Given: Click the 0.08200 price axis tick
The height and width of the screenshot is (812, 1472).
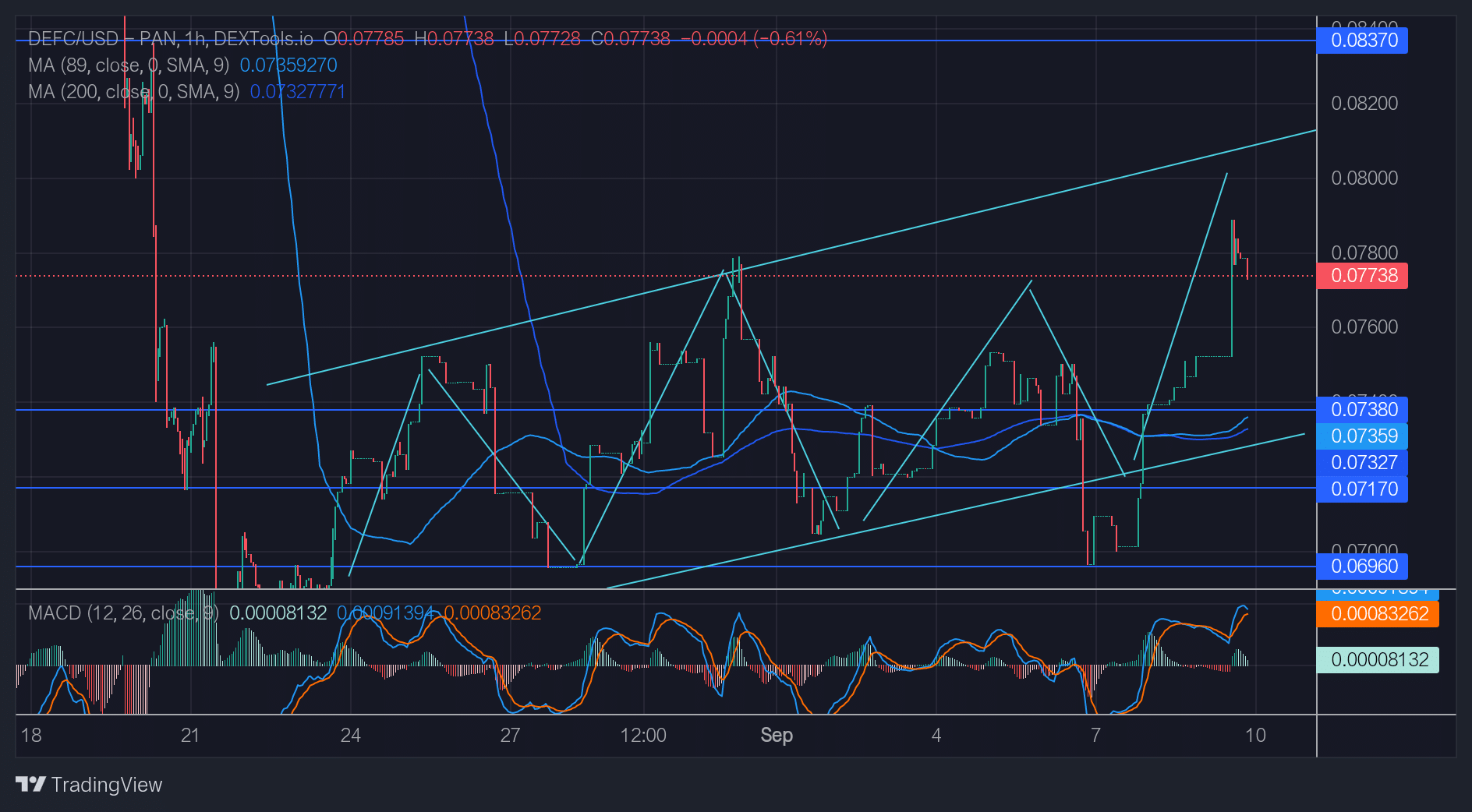Looking at the screenshot, I should coord(1364,103).
